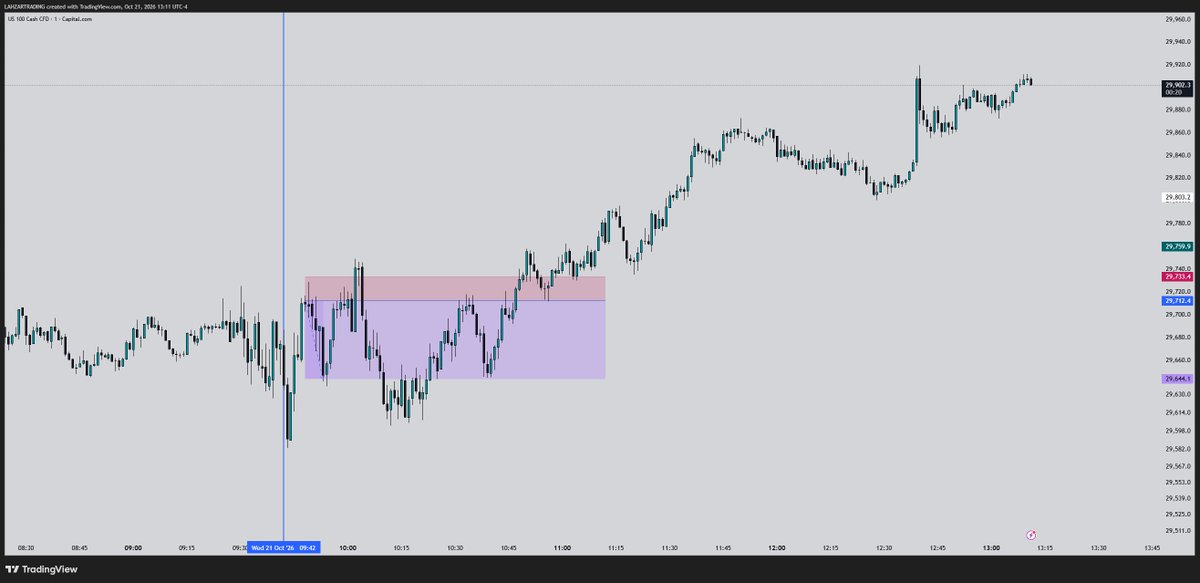Click the 'Wed 21 Oct '26 09:42' time label
Image resolution: width=1200 pixels, height=583 pixels.
[284, 548]
